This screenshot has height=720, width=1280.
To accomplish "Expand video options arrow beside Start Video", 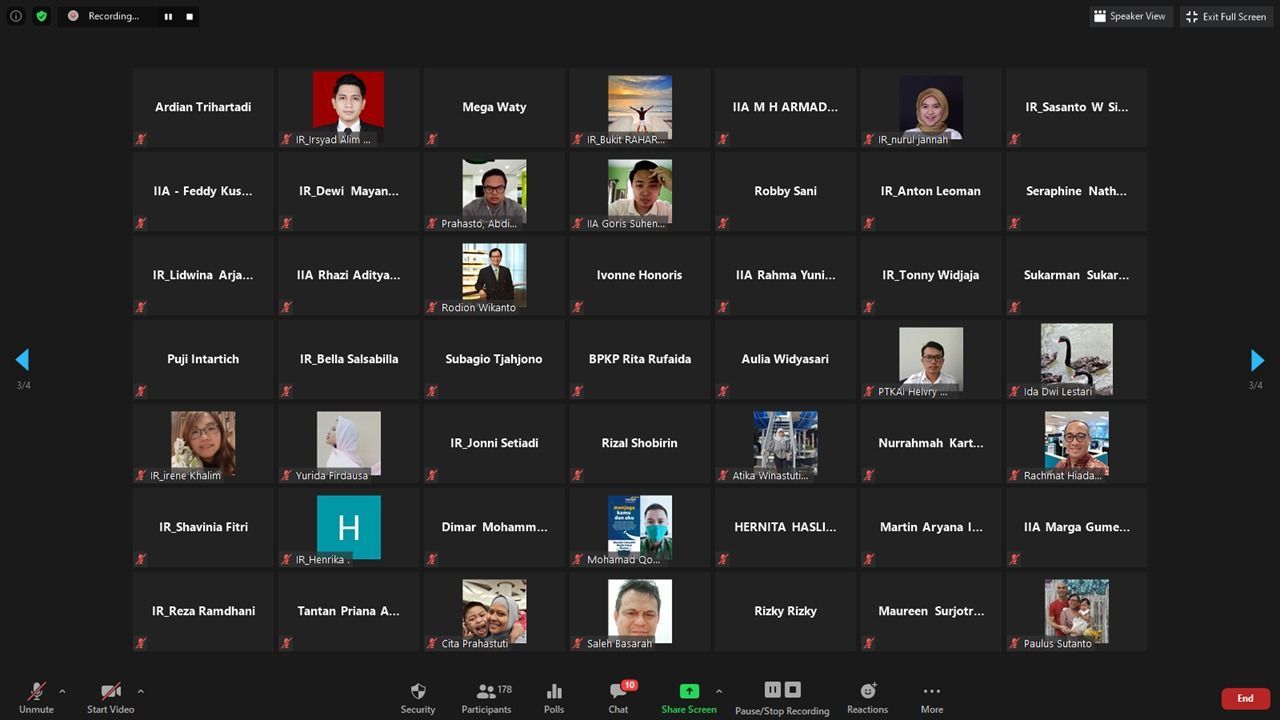I will [x=140, y=691].
